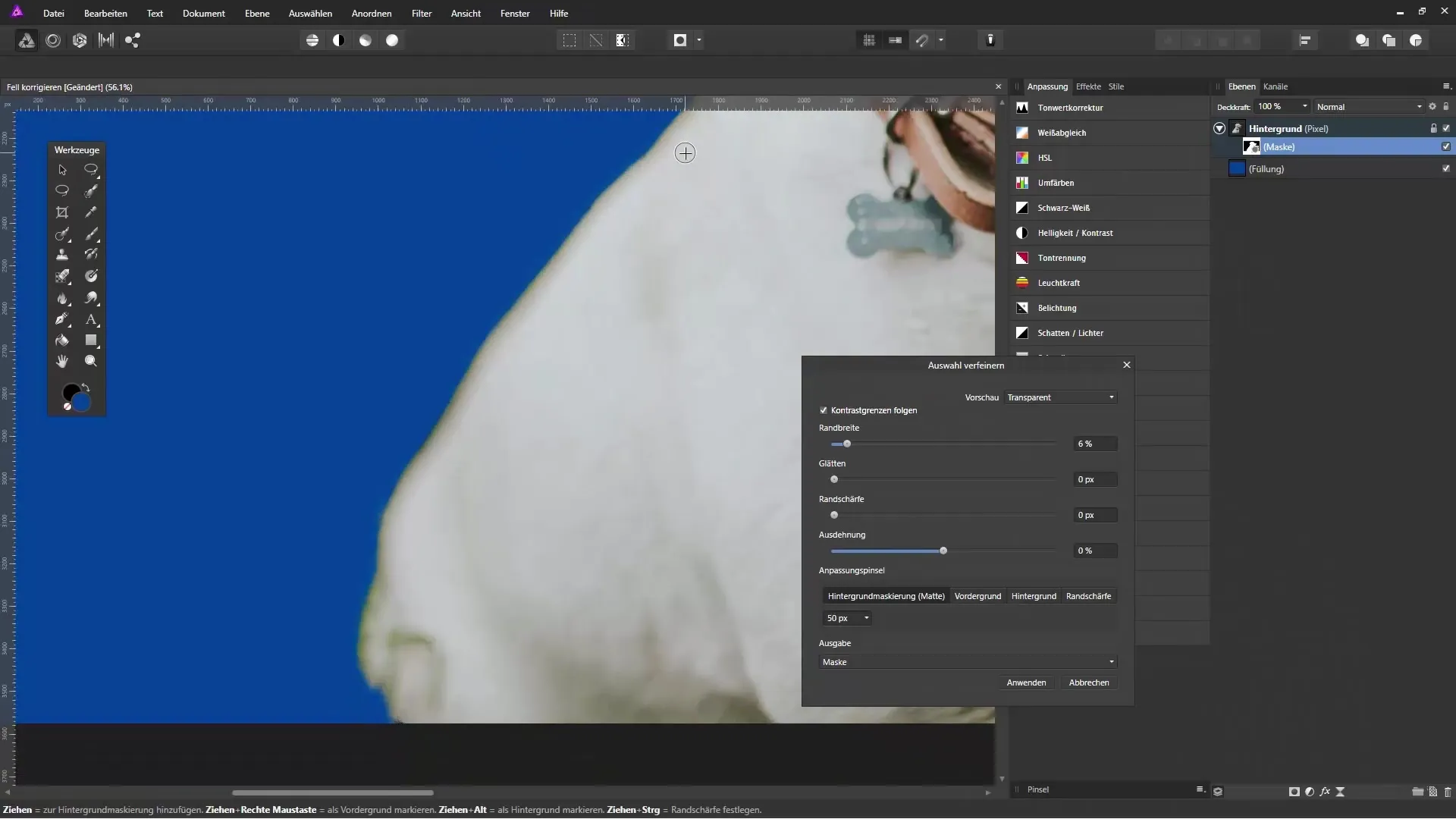This screenshot has height=819, width=1456.
Task: Select the Freehand lasso selection tool
Action: 62,191
